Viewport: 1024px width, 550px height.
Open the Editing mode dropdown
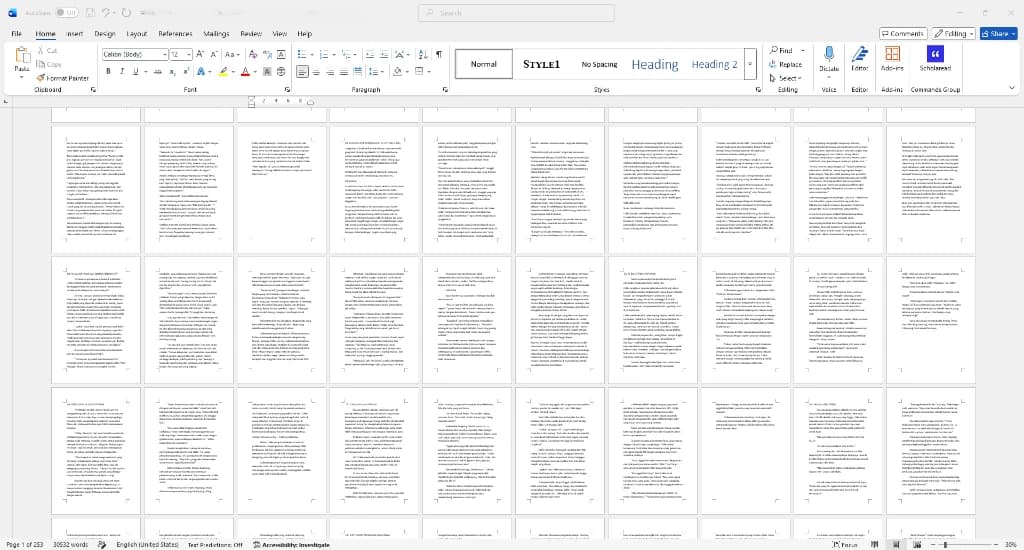(953, 33)
